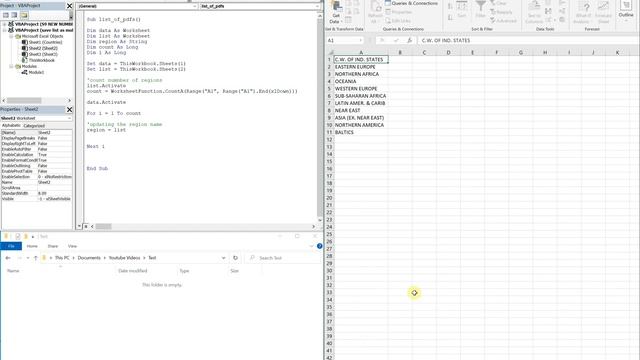Collapse the Microsoft Excel Objects folder
The width and height of the screenshot is (640, 360).
(x=11, y=36)
